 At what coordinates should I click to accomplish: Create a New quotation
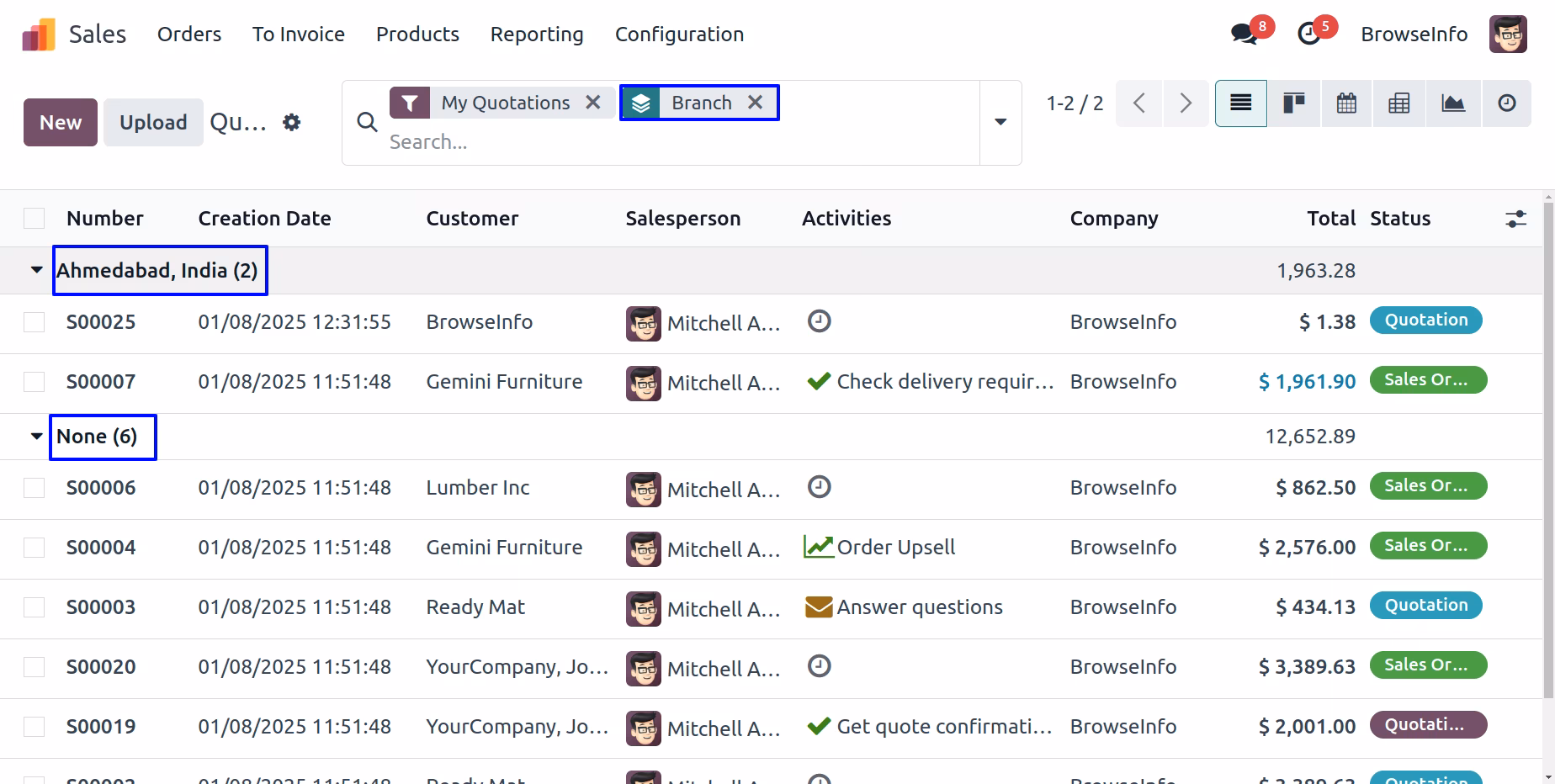61,123
